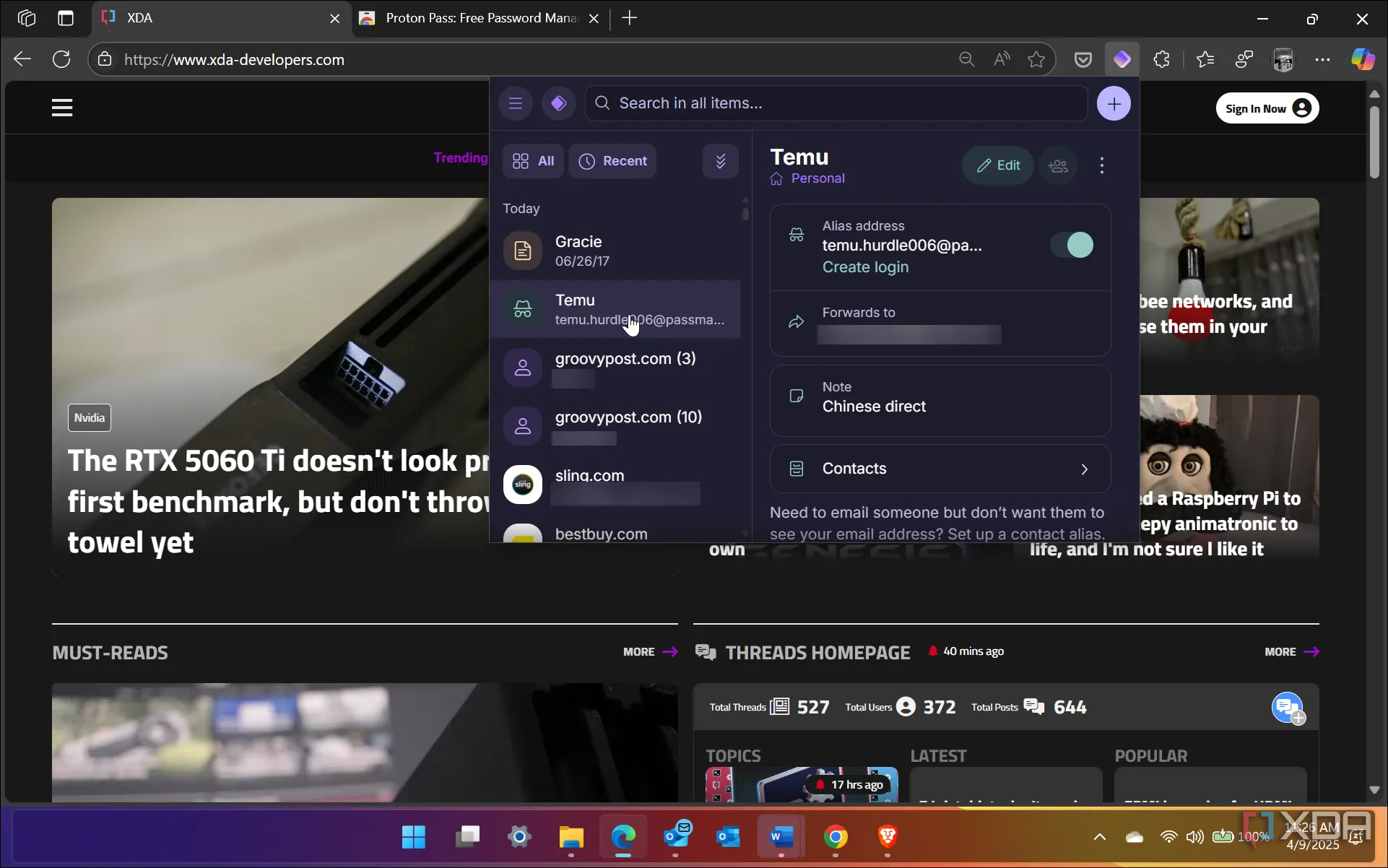Open the Favorites list icon
This screenshot has width=1388, height=868.
[1205, 59]
